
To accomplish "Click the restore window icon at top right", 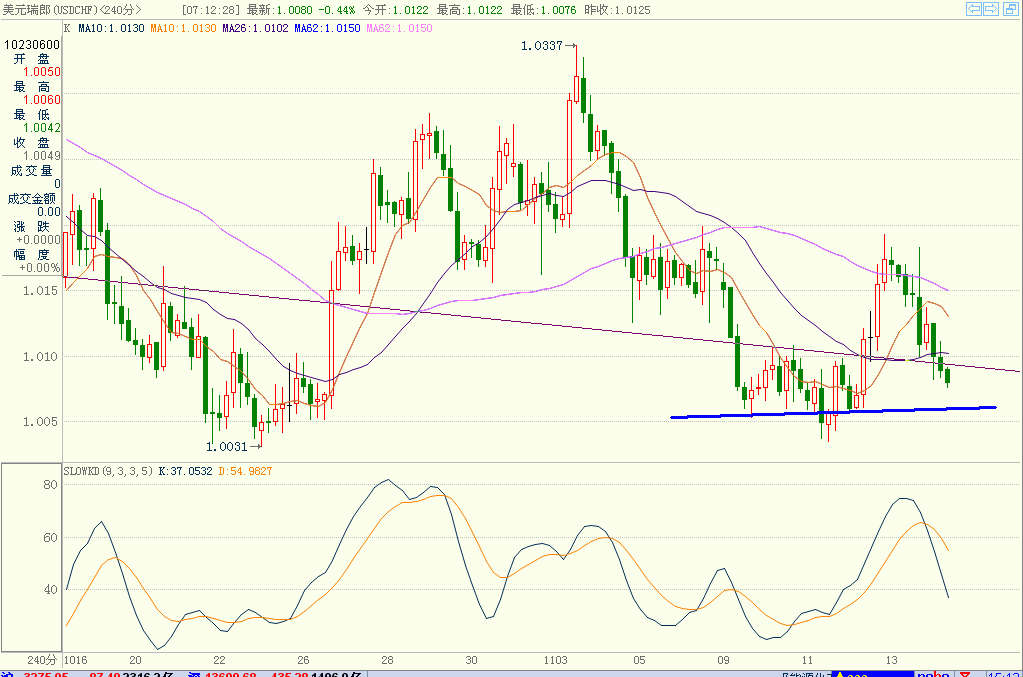I will [1009, 8].
